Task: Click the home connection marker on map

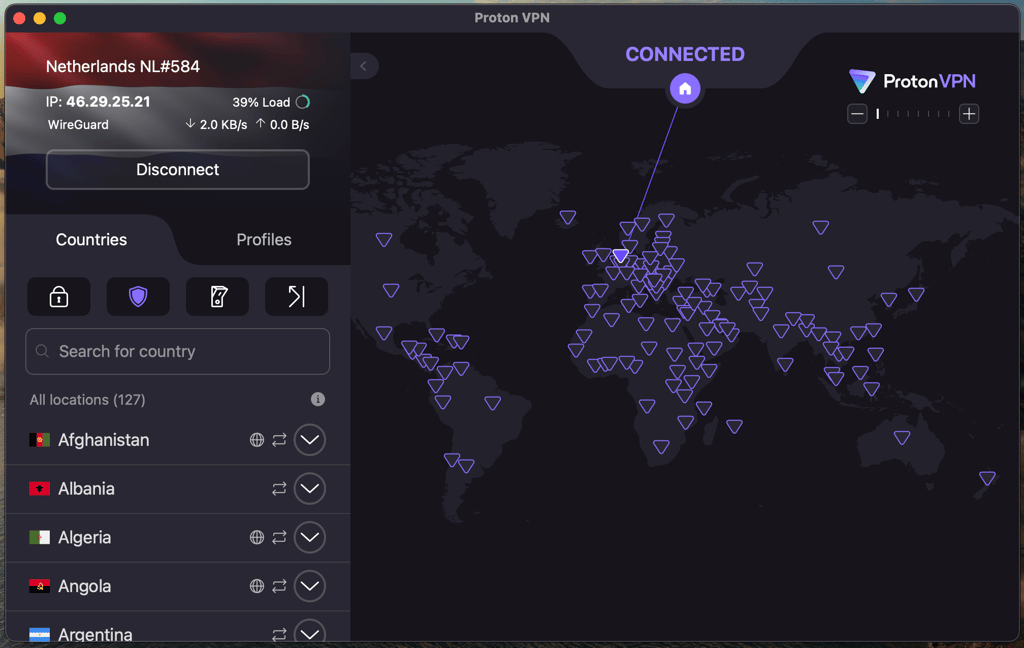Action: tap(685, 88)
